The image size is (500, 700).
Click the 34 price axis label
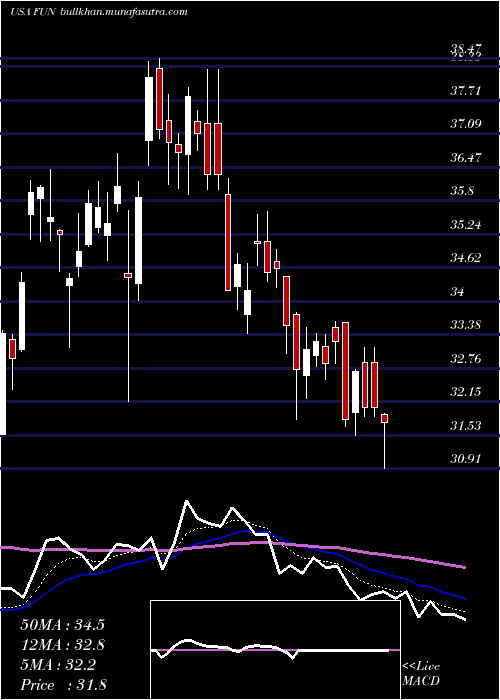click(457, 292)
